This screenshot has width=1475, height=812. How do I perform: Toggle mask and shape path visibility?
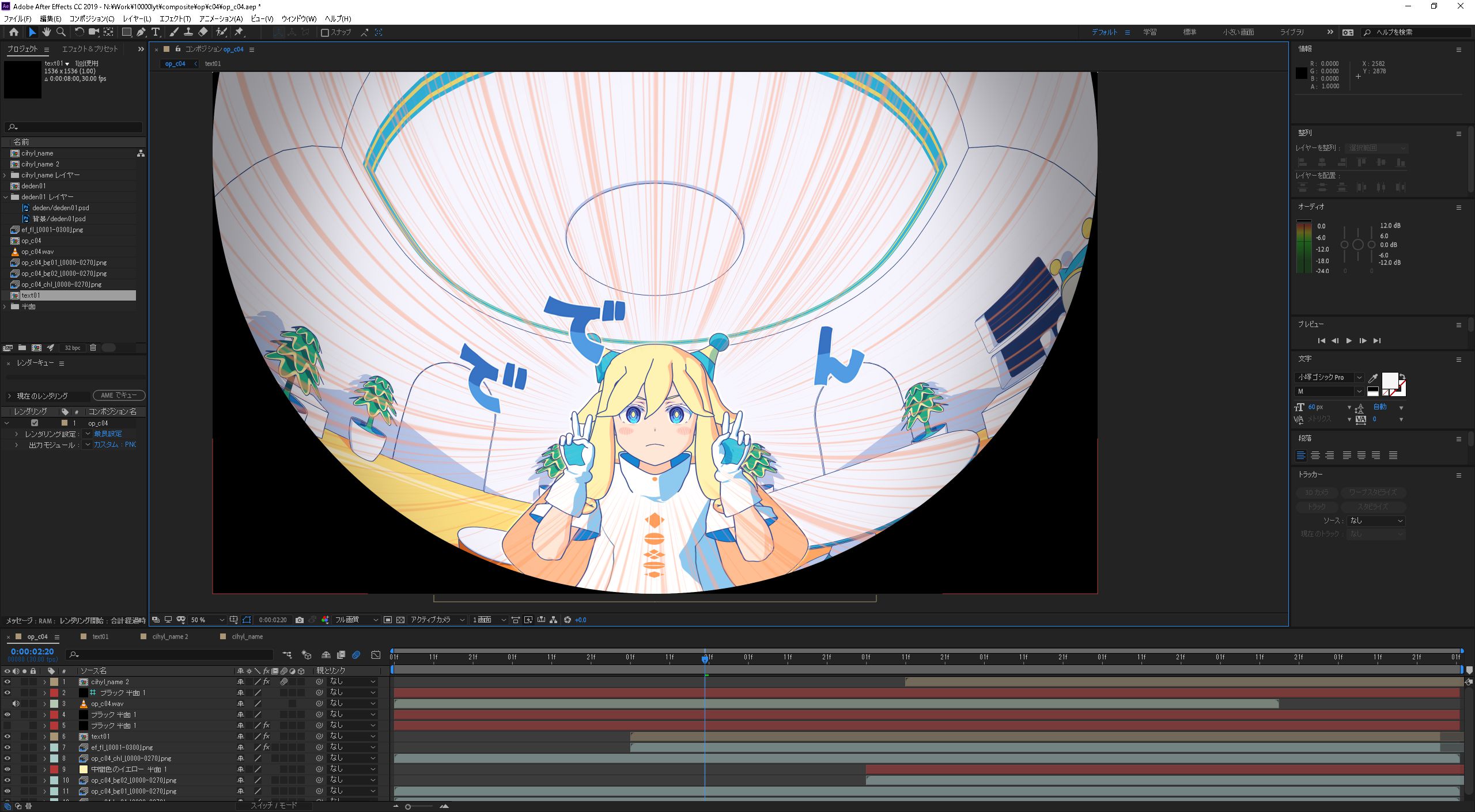pos(247,620)
